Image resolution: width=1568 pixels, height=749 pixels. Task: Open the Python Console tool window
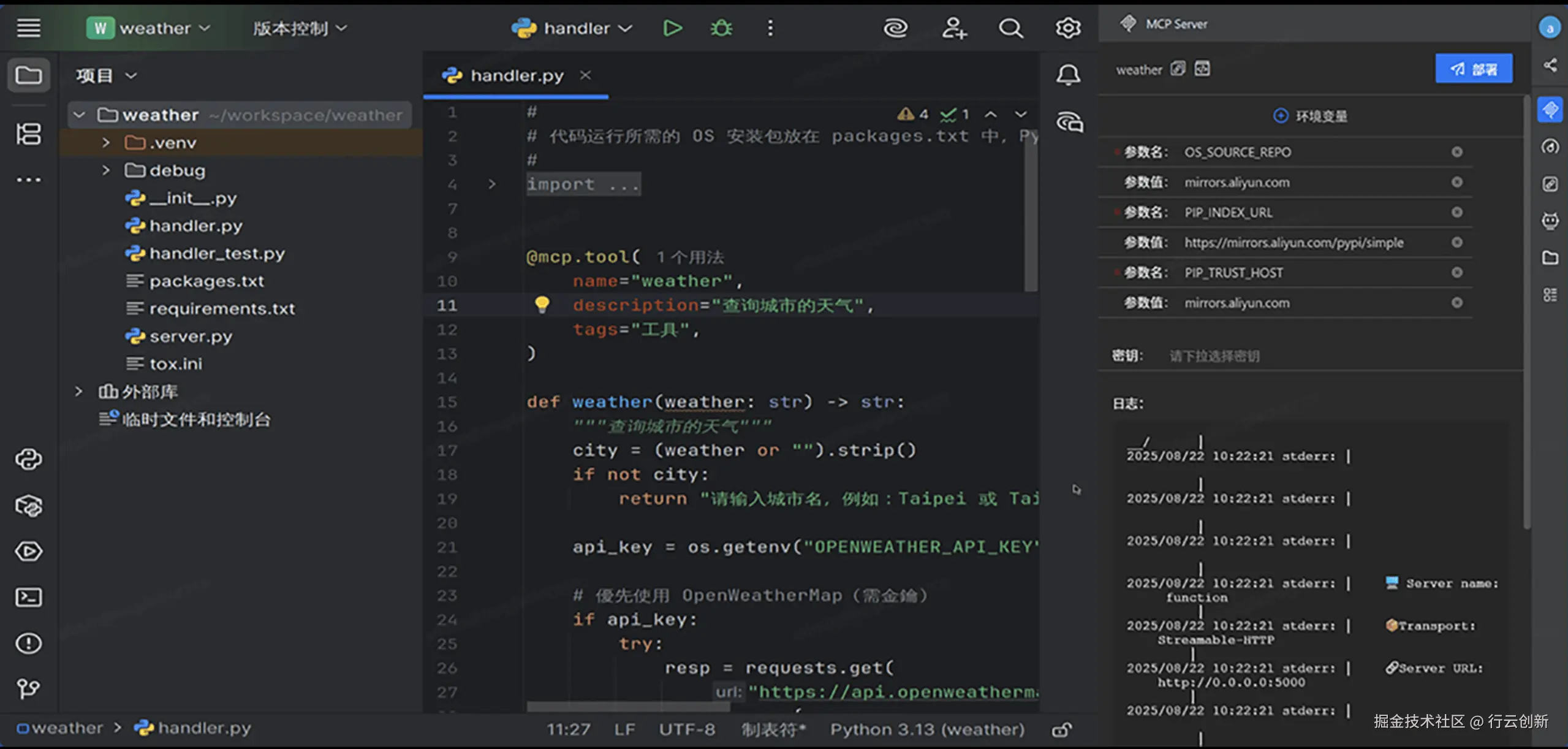28,459
